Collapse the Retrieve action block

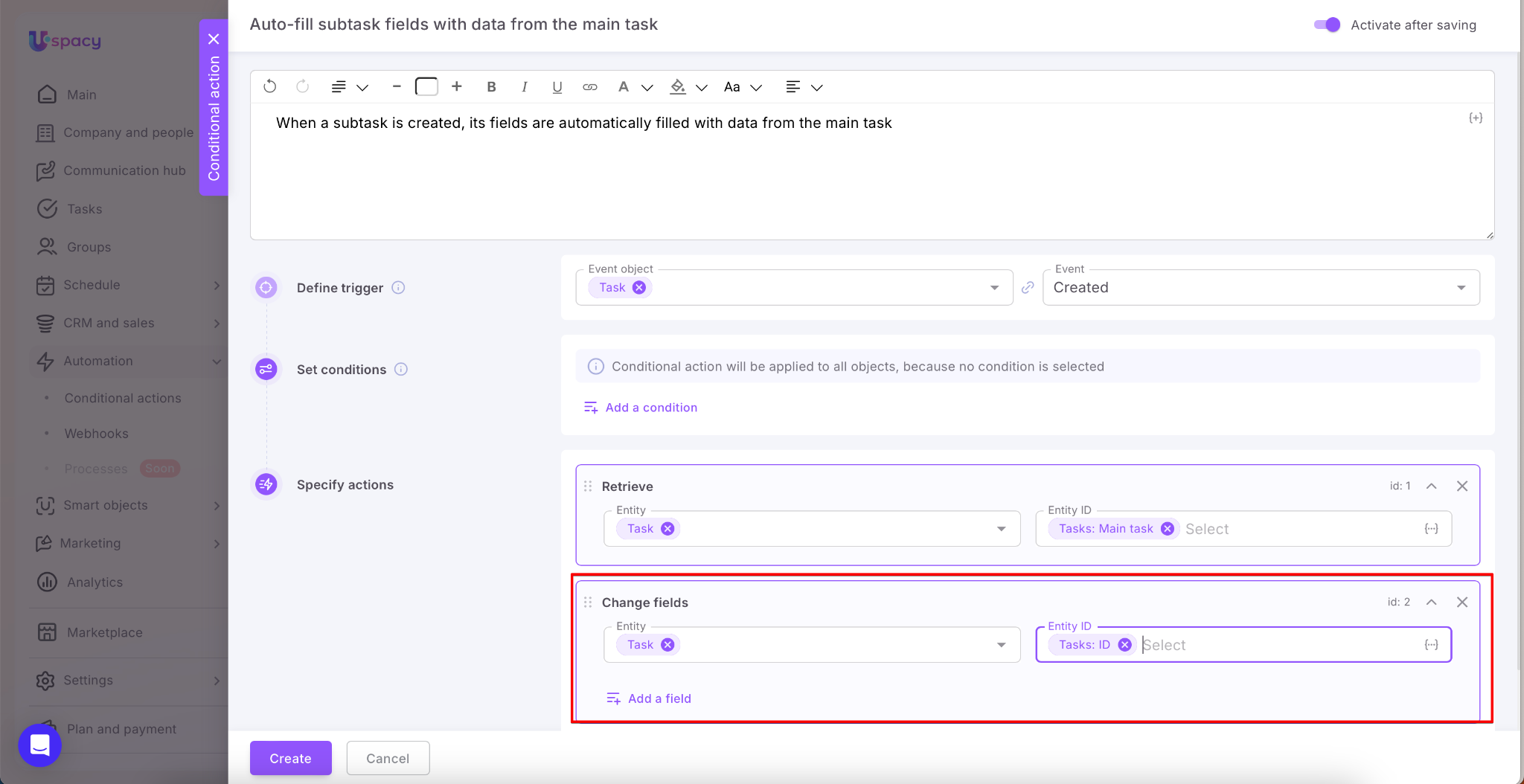tap(1431, 486)
